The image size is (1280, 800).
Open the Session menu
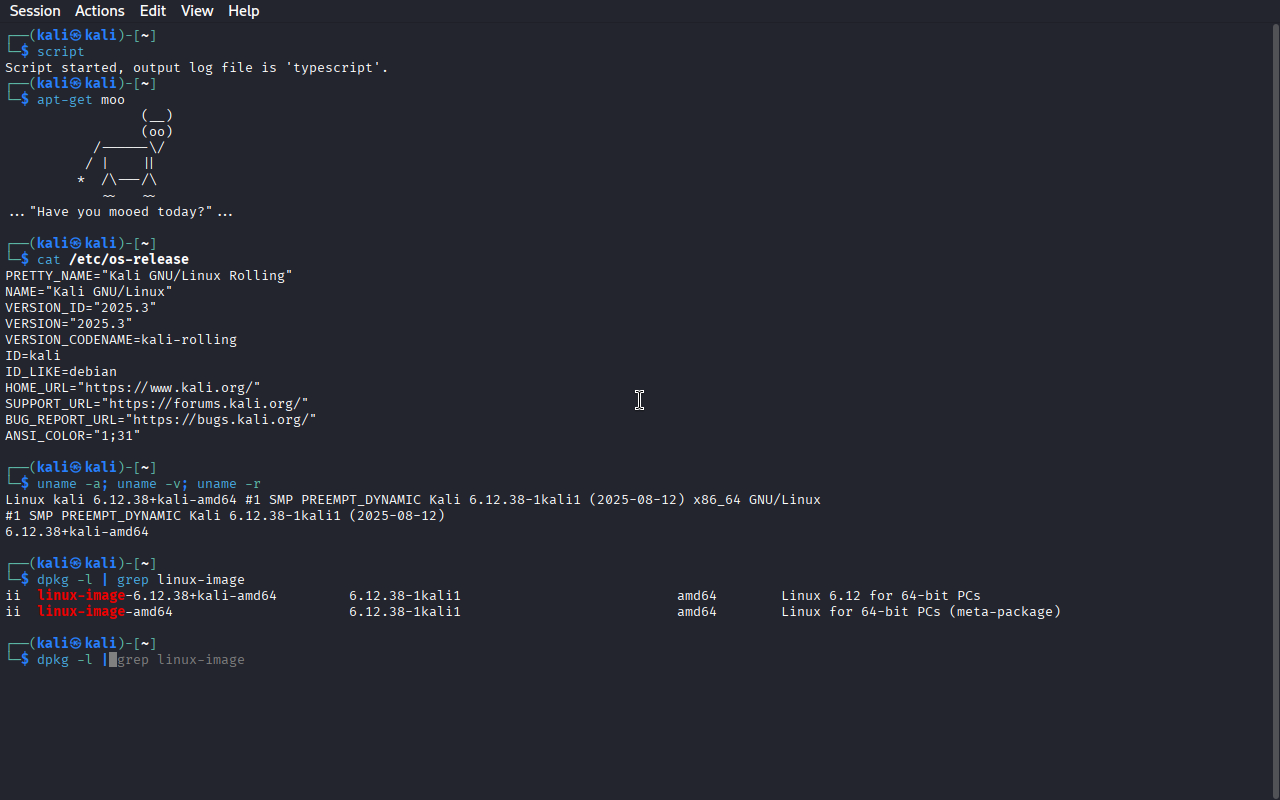pos(35,11)
